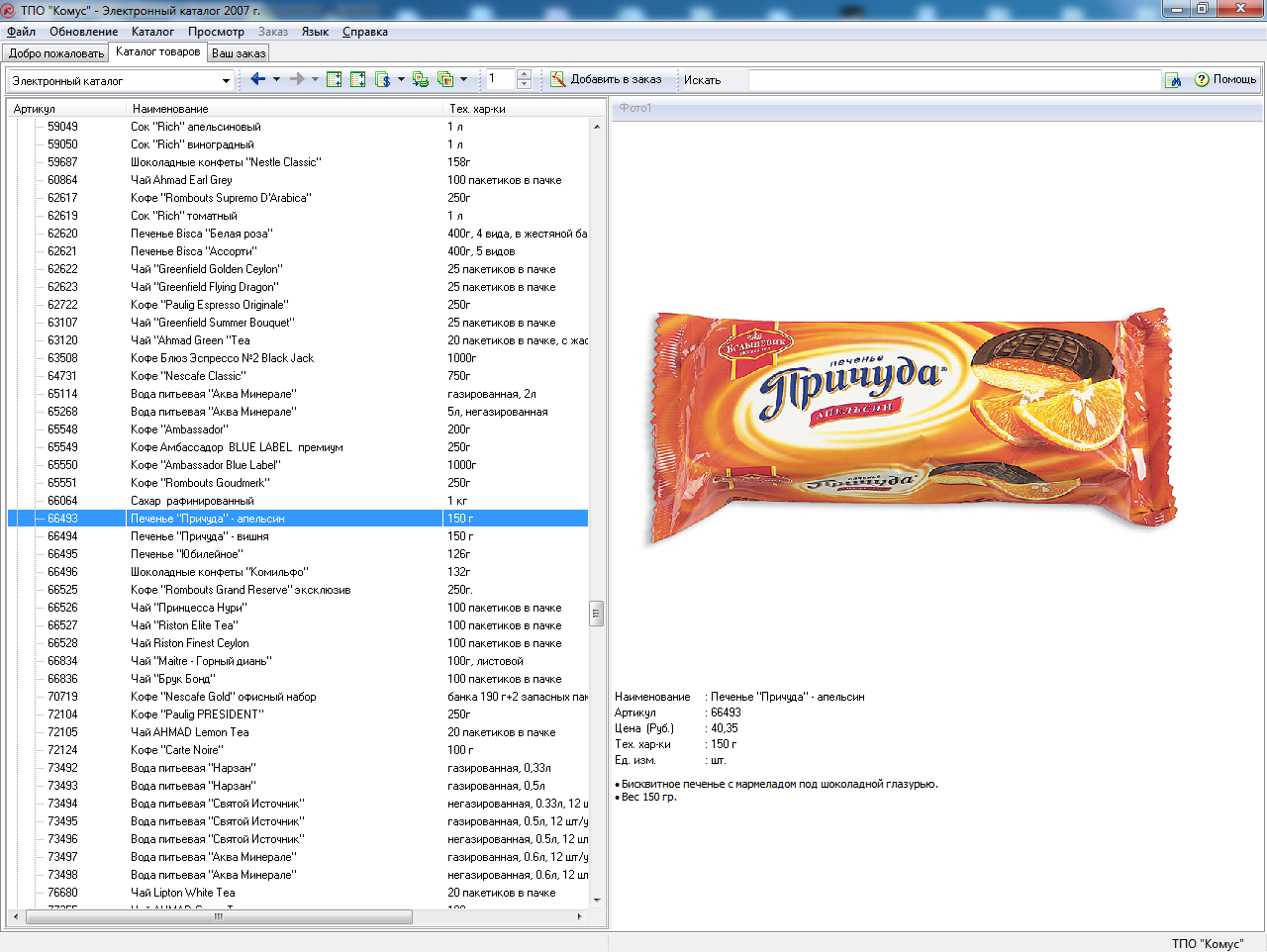Open the Справка menu
1267x952 pixels.
click(365, 32)
